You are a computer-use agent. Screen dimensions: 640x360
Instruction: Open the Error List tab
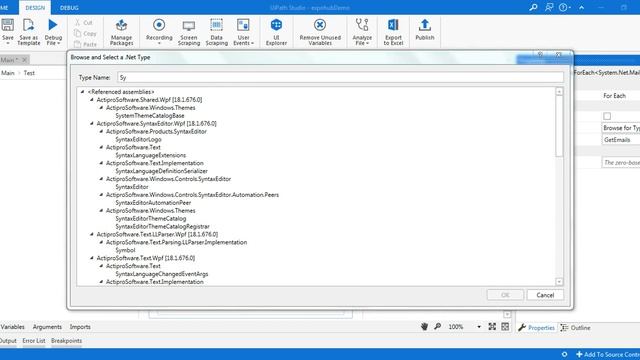tap(34, 340)
